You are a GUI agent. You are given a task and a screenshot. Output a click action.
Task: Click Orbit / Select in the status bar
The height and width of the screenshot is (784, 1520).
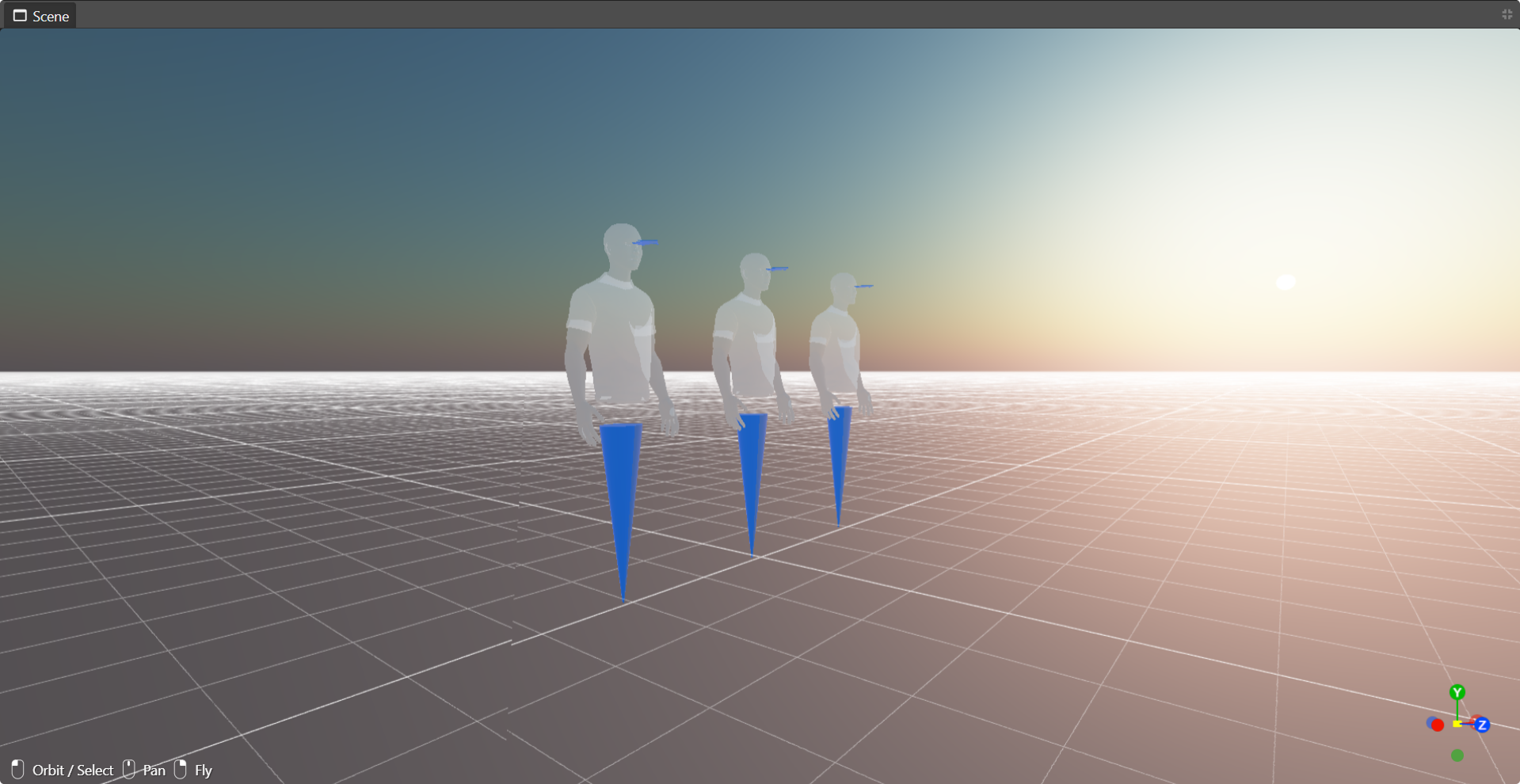click(x=73, y=769)
